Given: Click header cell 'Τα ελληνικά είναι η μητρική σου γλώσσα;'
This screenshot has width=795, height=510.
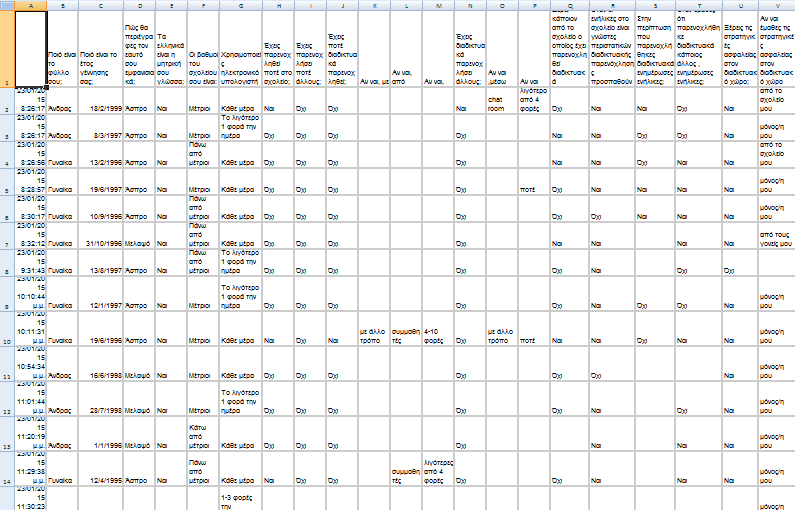Looking at the screenshot, I should [x=171, y=49].
